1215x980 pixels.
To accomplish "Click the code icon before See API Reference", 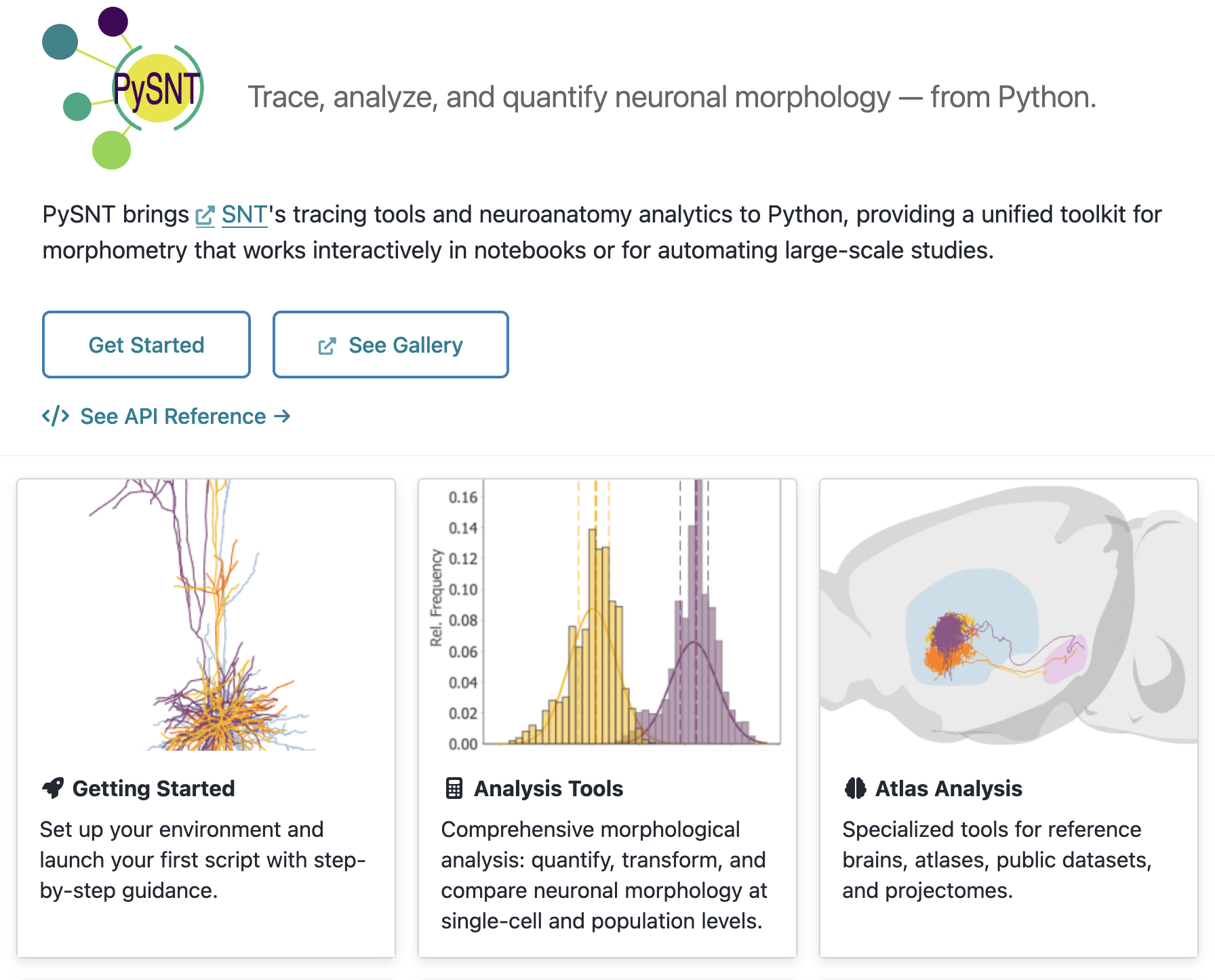I will pos(55,416).
